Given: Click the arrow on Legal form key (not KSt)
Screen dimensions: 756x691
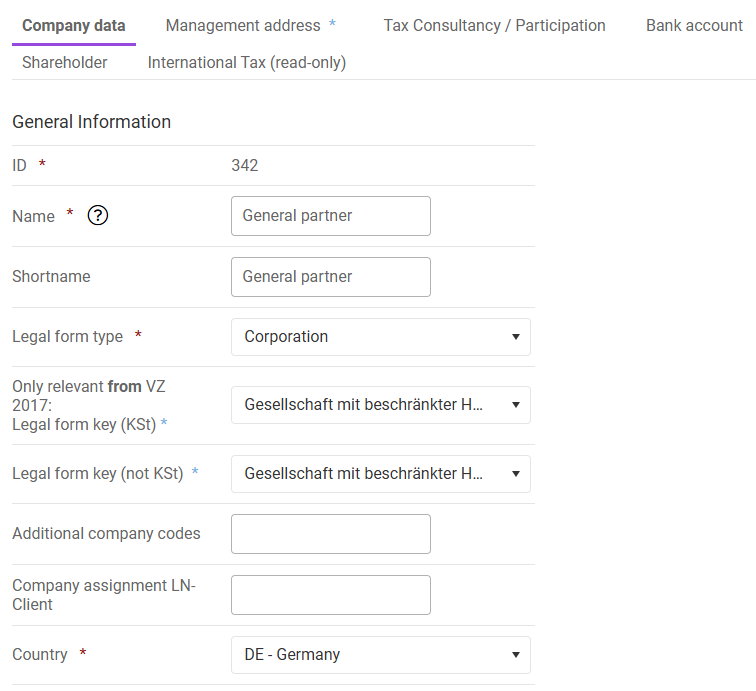Looking at the screenshot, I should tap(516, 474).
